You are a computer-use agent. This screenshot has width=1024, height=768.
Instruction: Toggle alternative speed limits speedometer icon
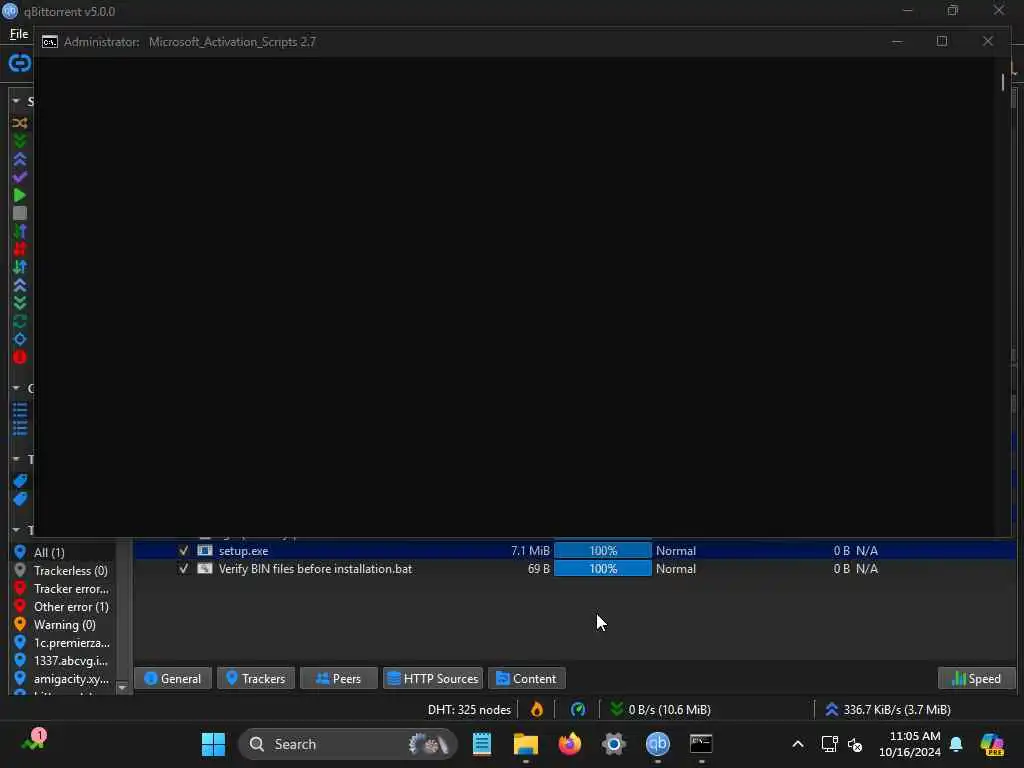578,709
